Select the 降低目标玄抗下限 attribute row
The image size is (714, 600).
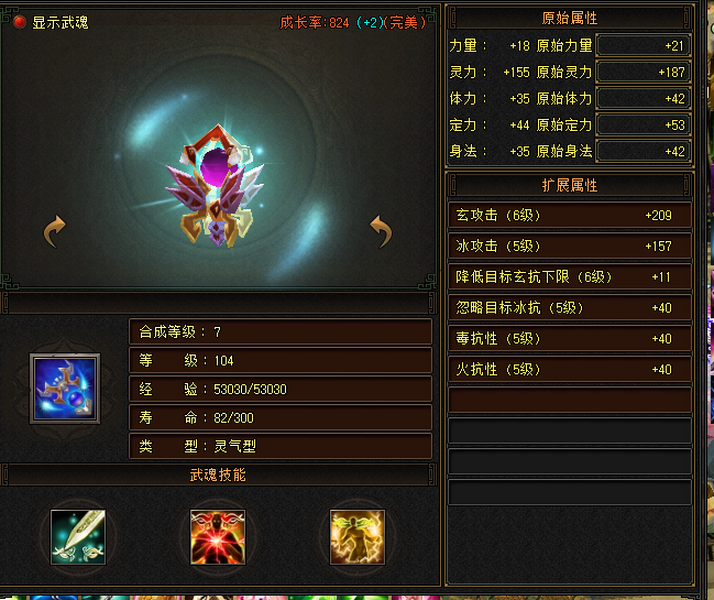coord(570,277)
